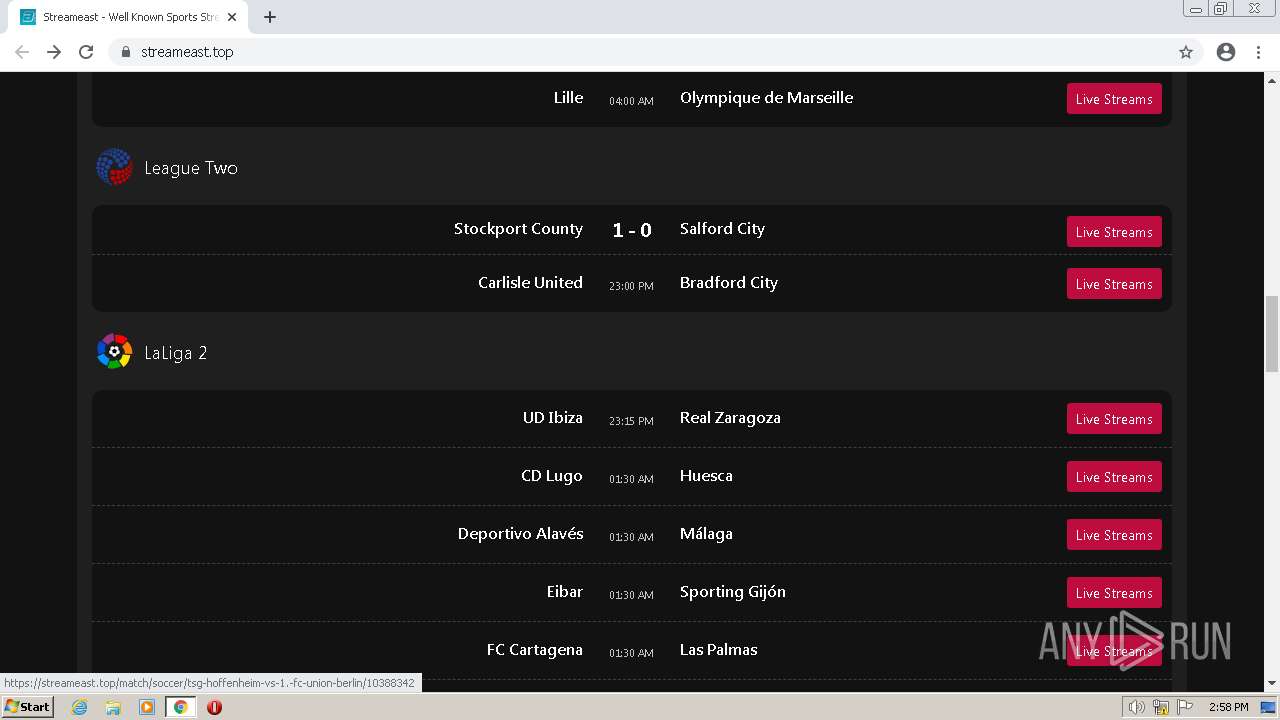Click the UD Ibiza team name
1280x720 pixels.
(553, 418)
